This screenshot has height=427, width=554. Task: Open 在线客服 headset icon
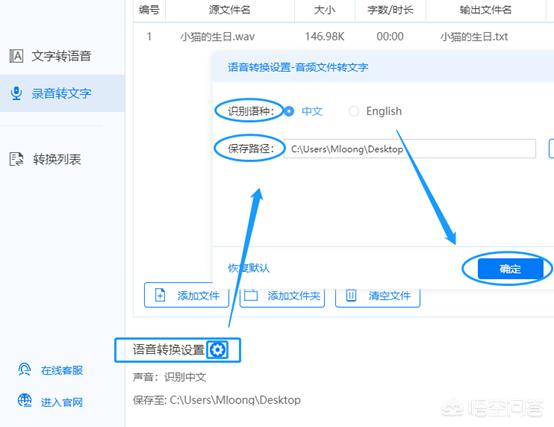coord(24,369)
